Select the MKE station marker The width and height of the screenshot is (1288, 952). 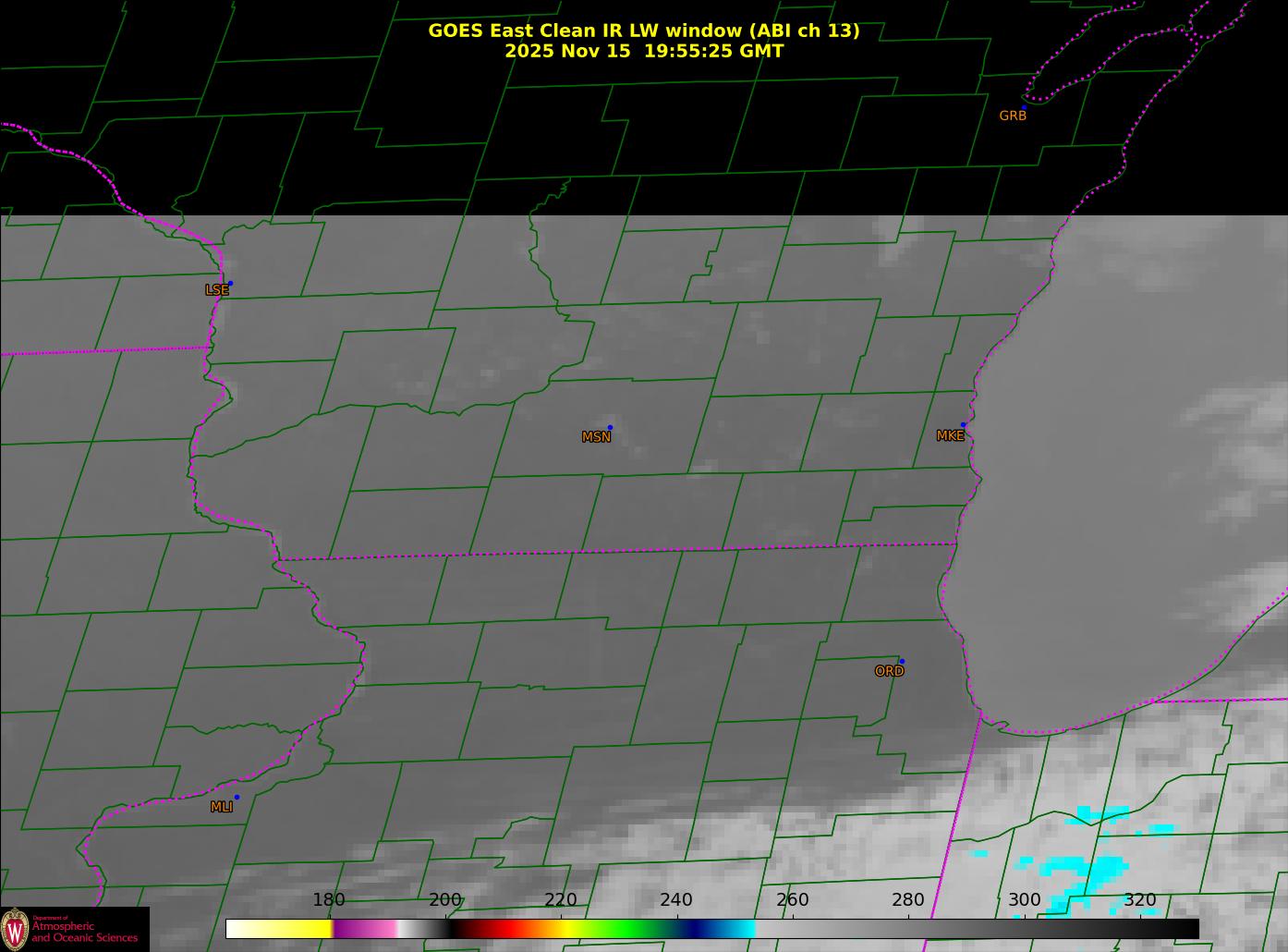[x=963, y=425]
